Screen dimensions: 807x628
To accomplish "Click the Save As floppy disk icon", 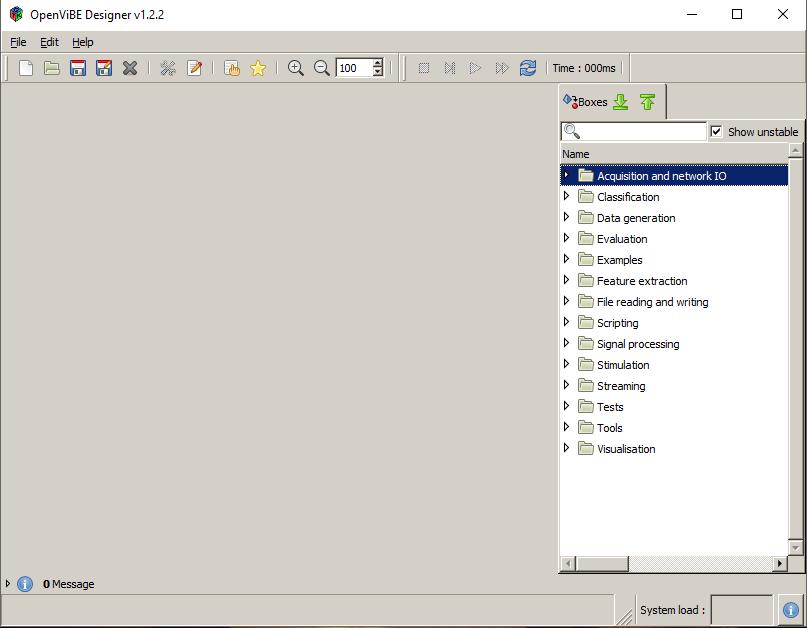I will (x=104, y=68).
